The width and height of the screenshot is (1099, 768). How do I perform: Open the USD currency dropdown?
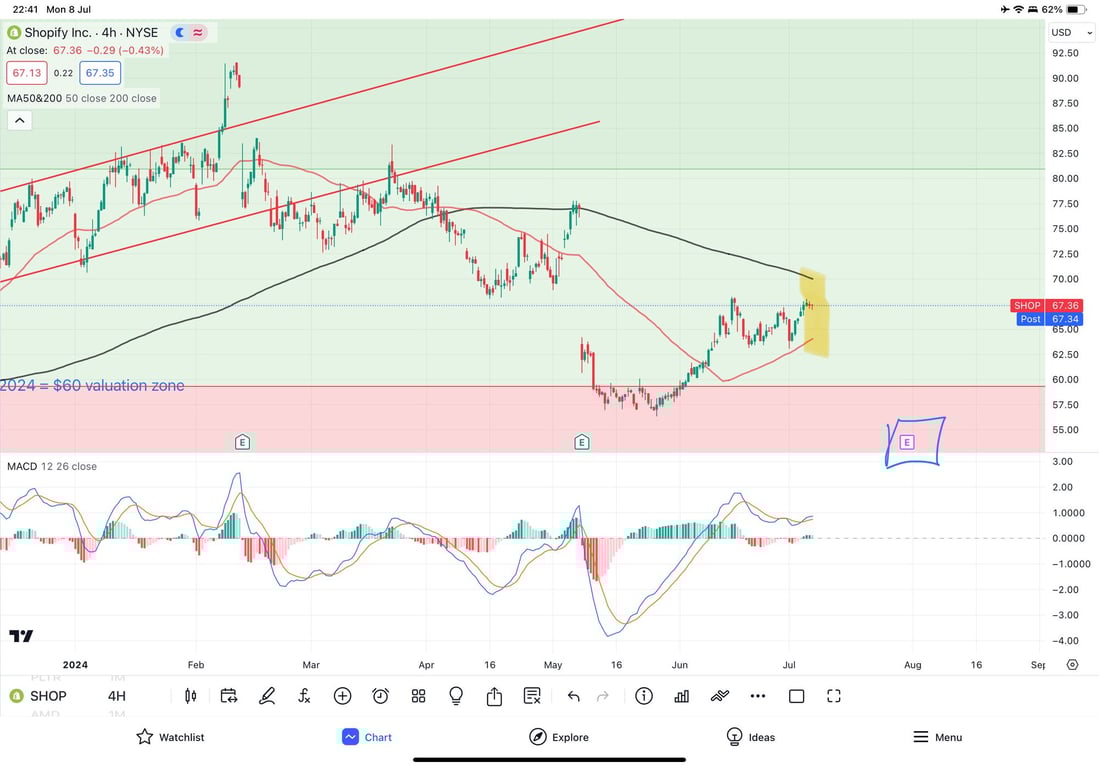click(1071, 32)
